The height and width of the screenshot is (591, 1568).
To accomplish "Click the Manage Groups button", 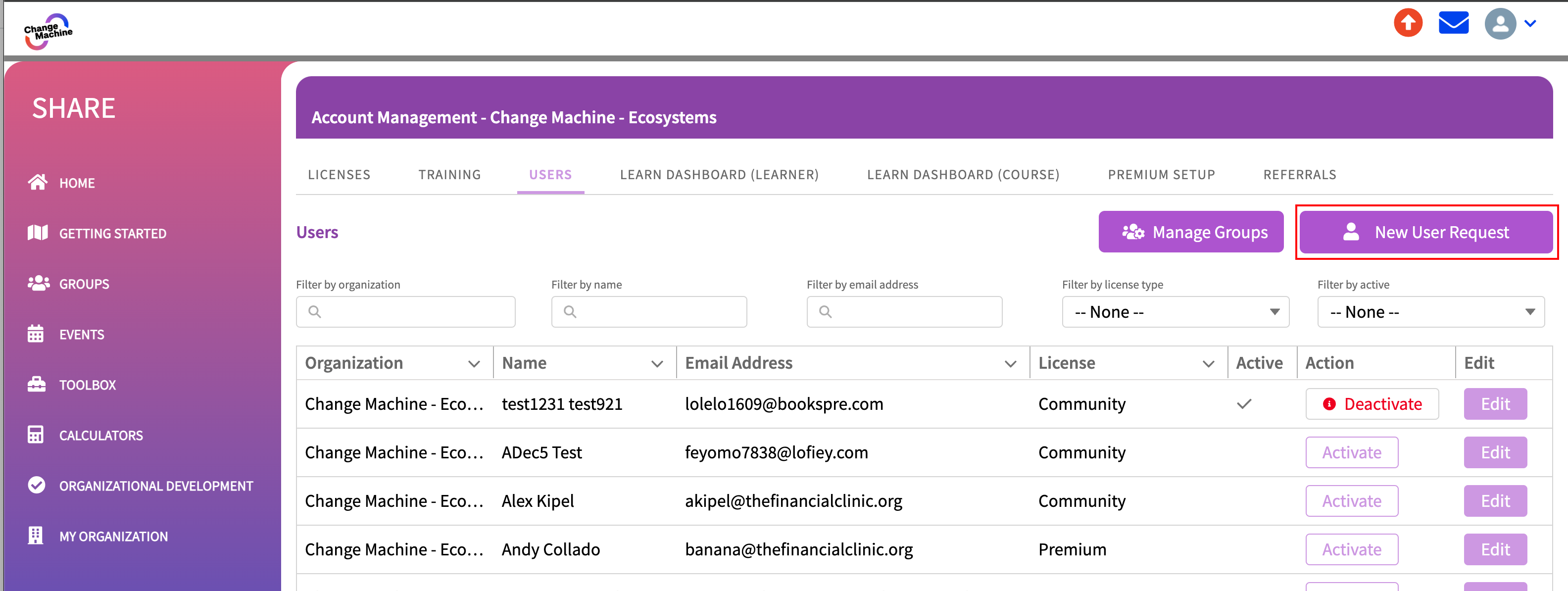I will (1191, 233).
